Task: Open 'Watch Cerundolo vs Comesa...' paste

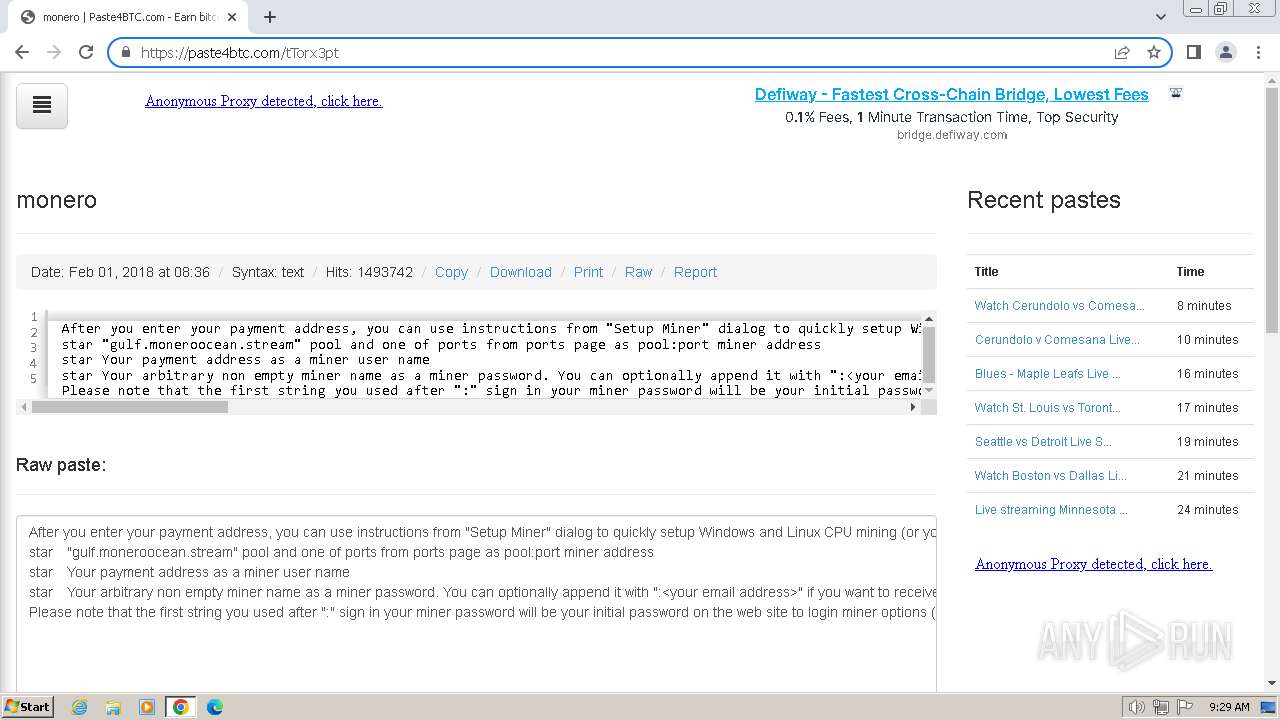Action: pyautogui.click(x=1059, y=306)
